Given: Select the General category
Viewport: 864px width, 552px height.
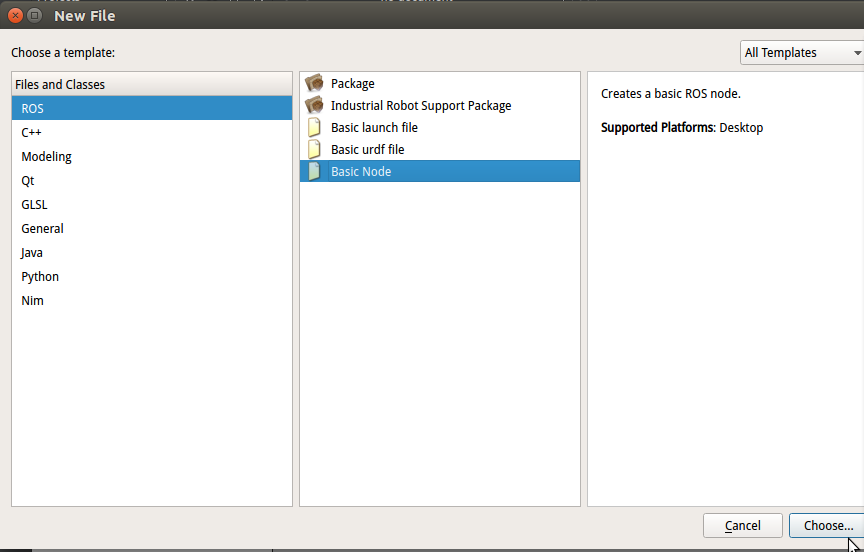Looking at the screenshot, I should pyautogui.click(x=152, y=229).
